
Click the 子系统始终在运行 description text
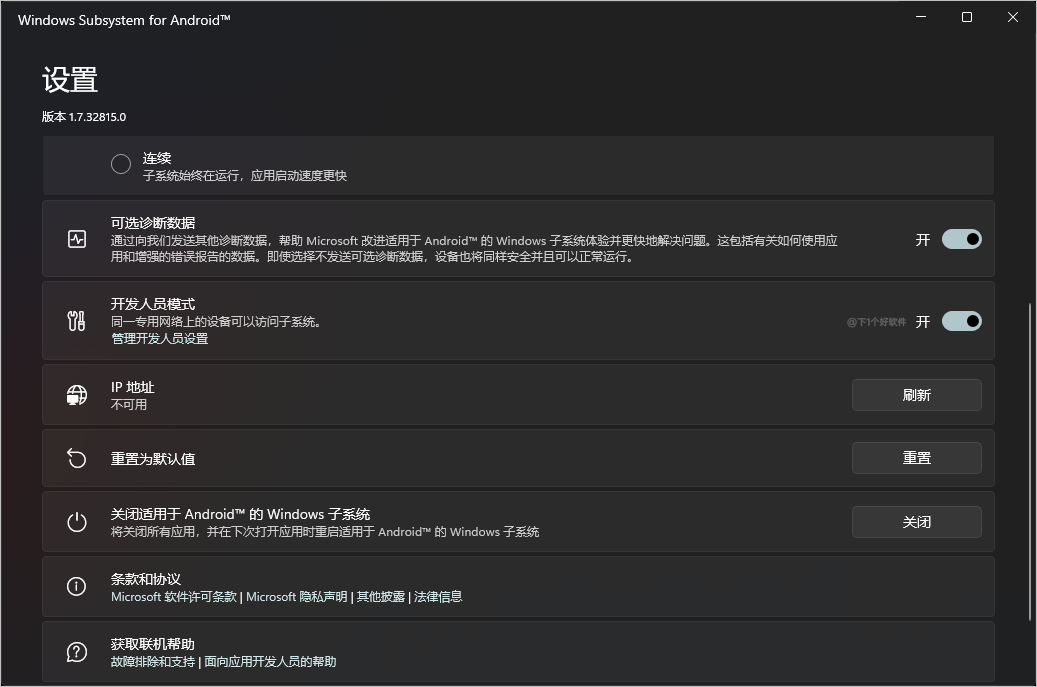click(245, 176)
